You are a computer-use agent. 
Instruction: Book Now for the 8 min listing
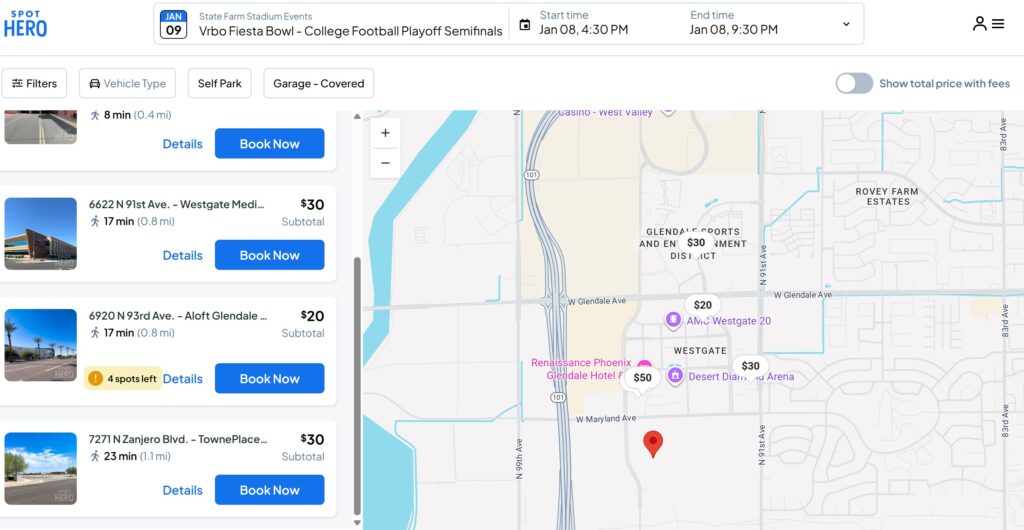pos(270,144)
